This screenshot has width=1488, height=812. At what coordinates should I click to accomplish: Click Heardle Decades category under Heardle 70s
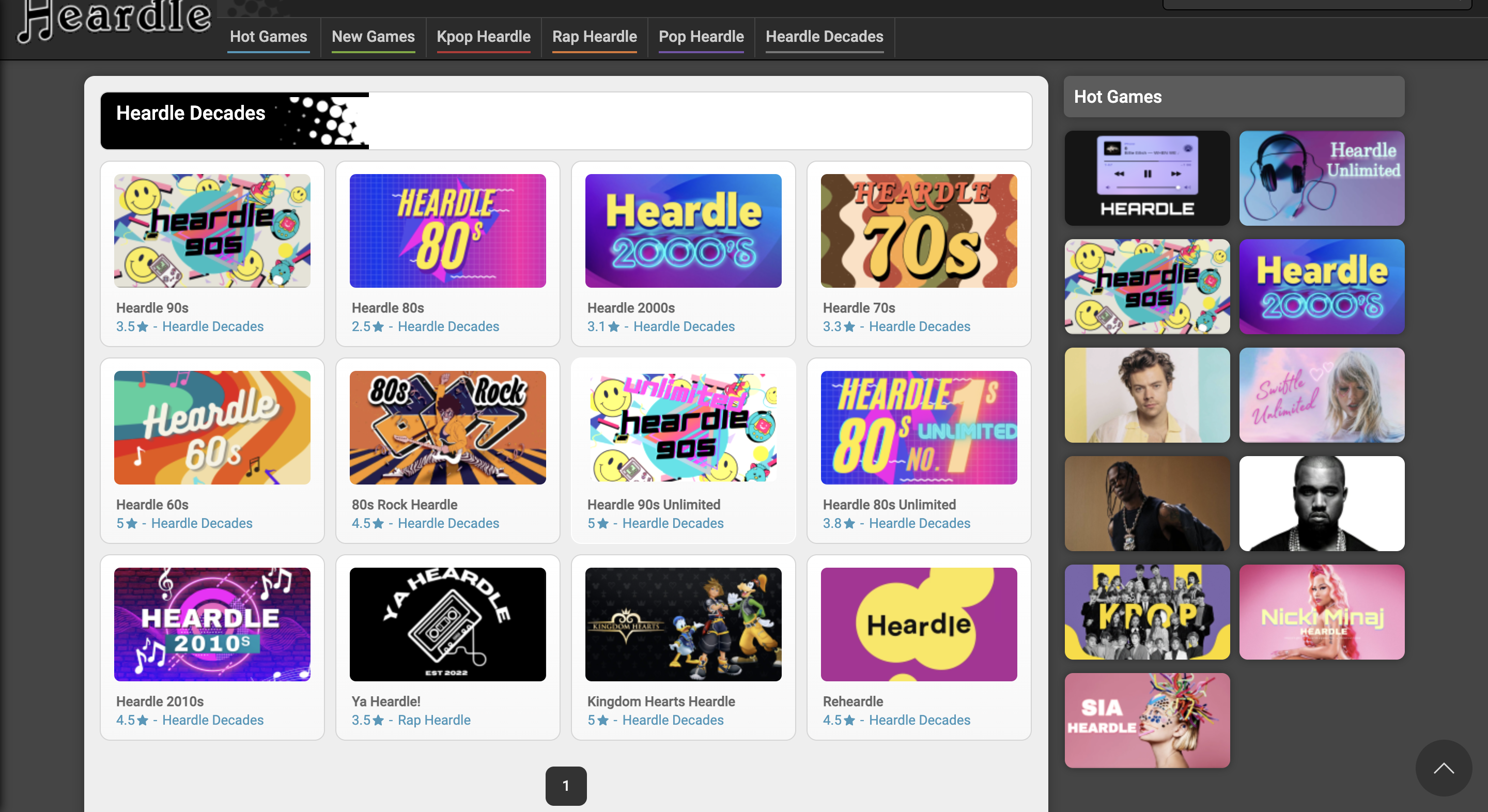[920, 327]
